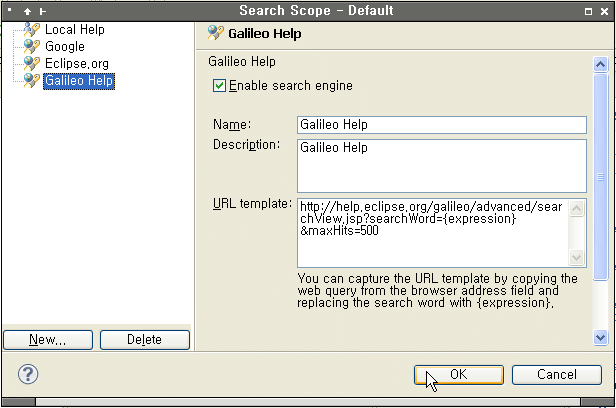The image size is (616, 408).
Task: Click the Eclipse.org search engine icon
Action: (x=31, y=63)
